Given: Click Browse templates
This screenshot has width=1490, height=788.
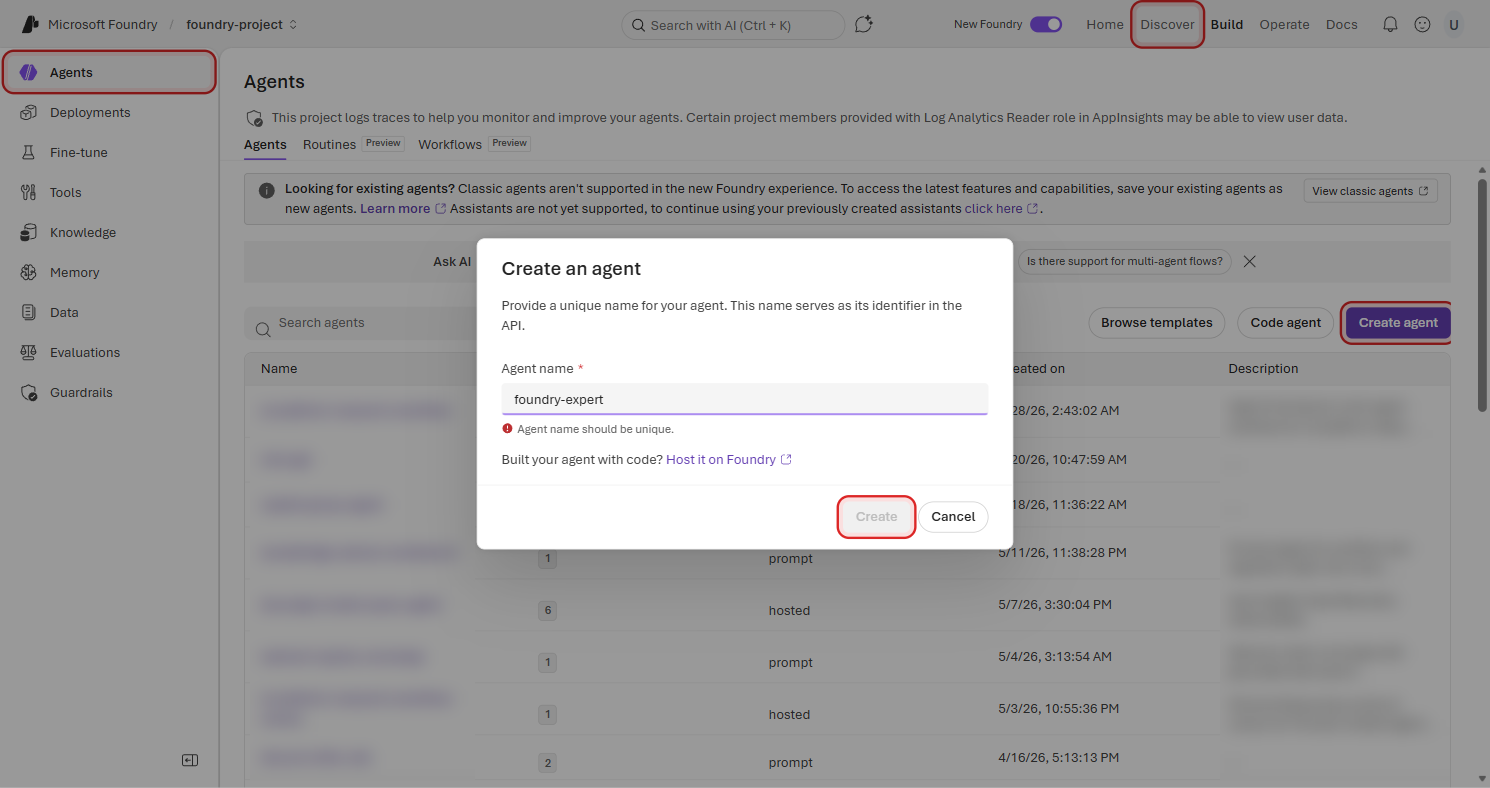Looking at the screenshot, I should click(x=1156, y=322).
